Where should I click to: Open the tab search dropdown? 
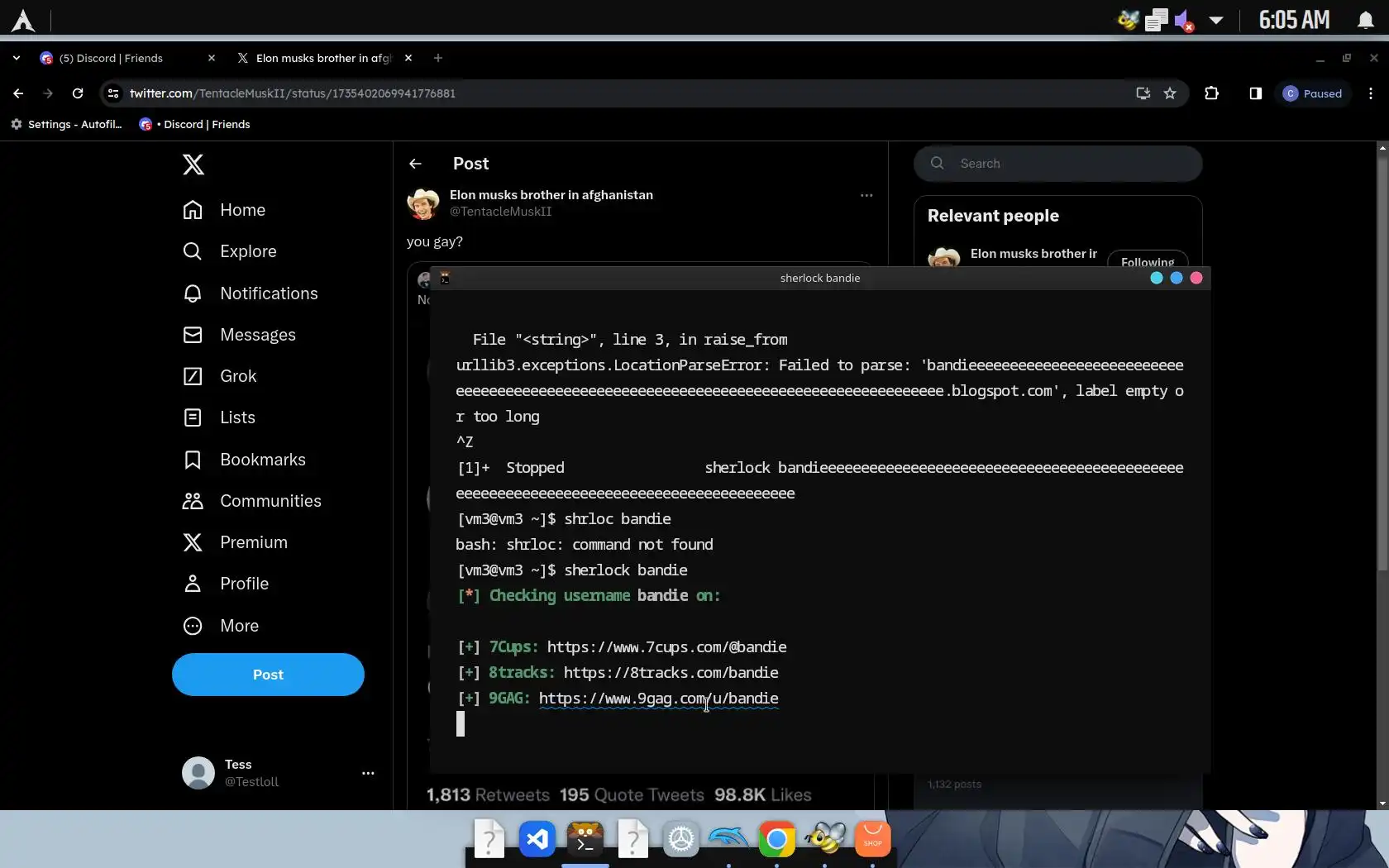[17, 58]
